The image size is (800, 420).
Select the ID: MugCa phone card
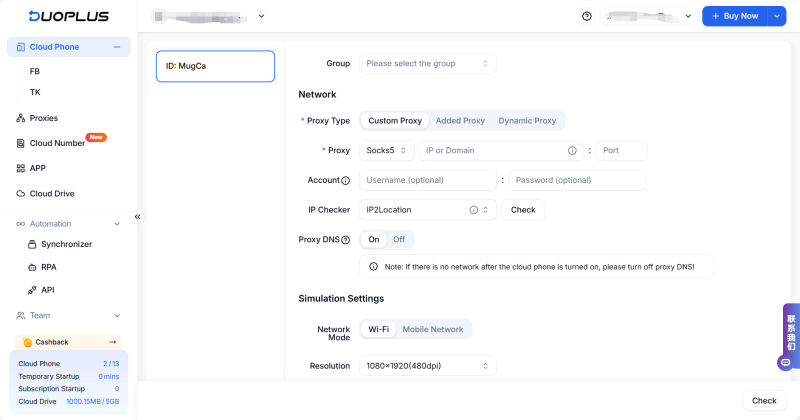215,66
